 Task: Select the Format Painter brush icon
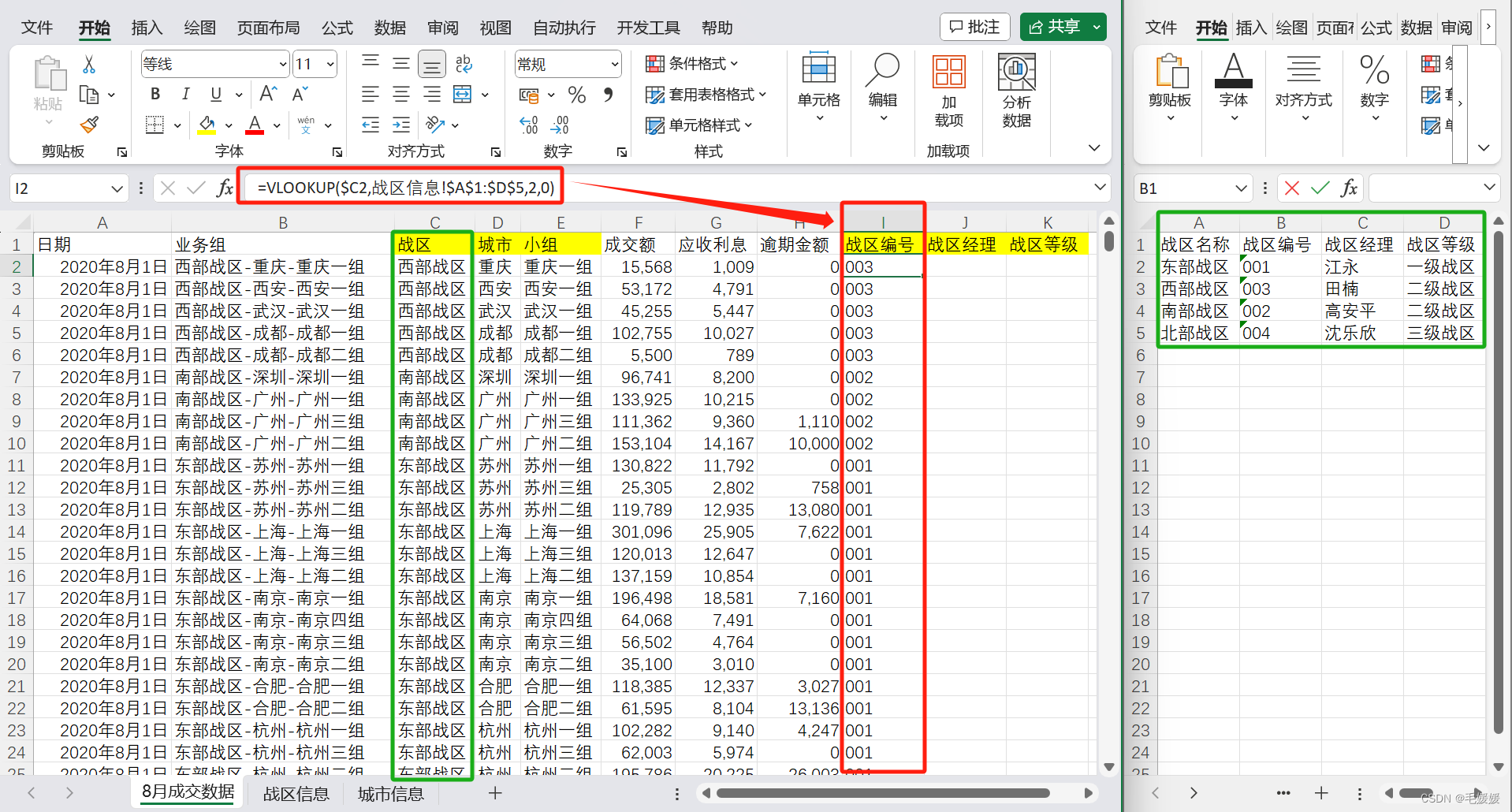coord(89,125)
